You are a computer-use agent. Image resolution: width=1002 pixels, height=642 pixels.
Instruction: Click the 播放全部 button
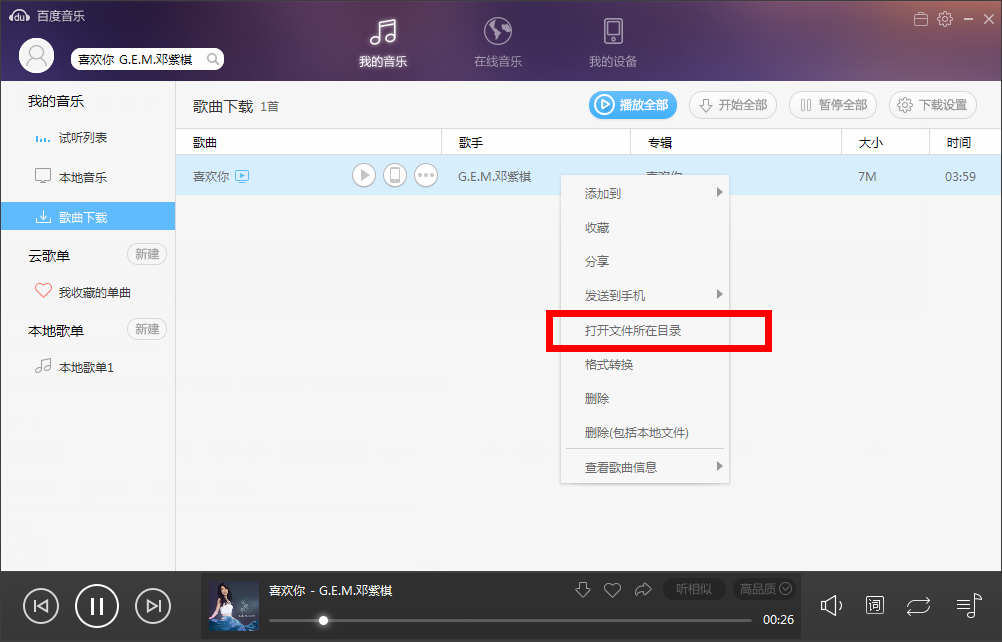point(633,105)
